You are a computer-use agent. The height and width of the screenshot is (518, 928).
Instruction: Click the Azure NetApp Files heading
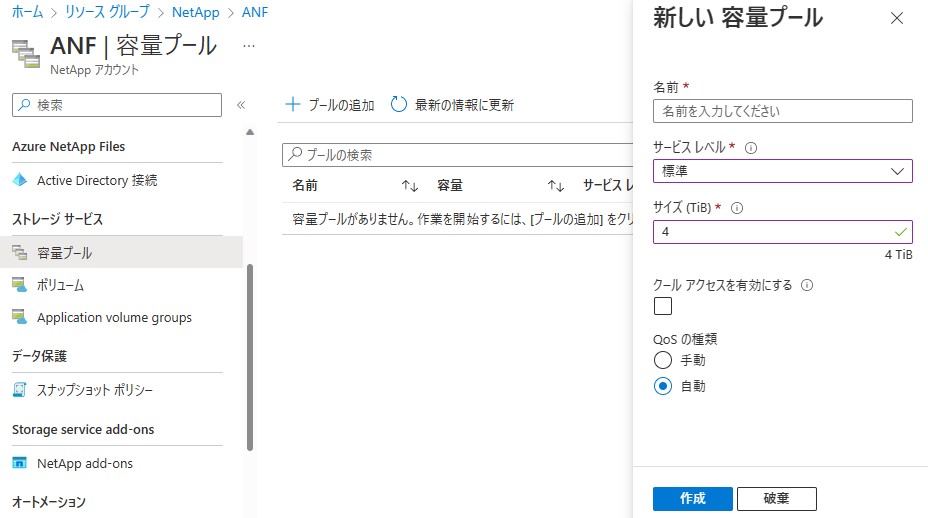tap(69, 146)
